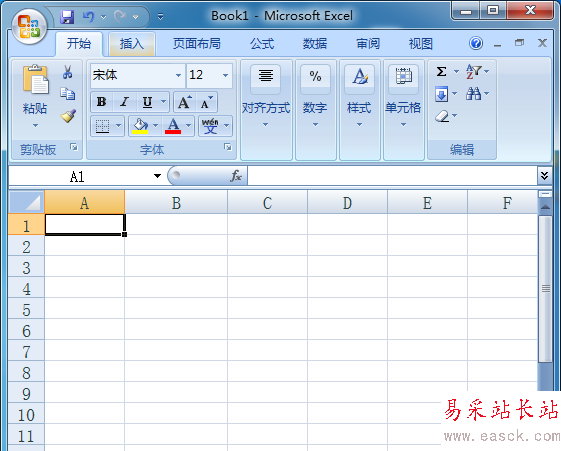This screenshot has height=451, width=561.
Task: Open Customize Quick Access Toolbar dropdown
Action: click(x=161, y=16)
